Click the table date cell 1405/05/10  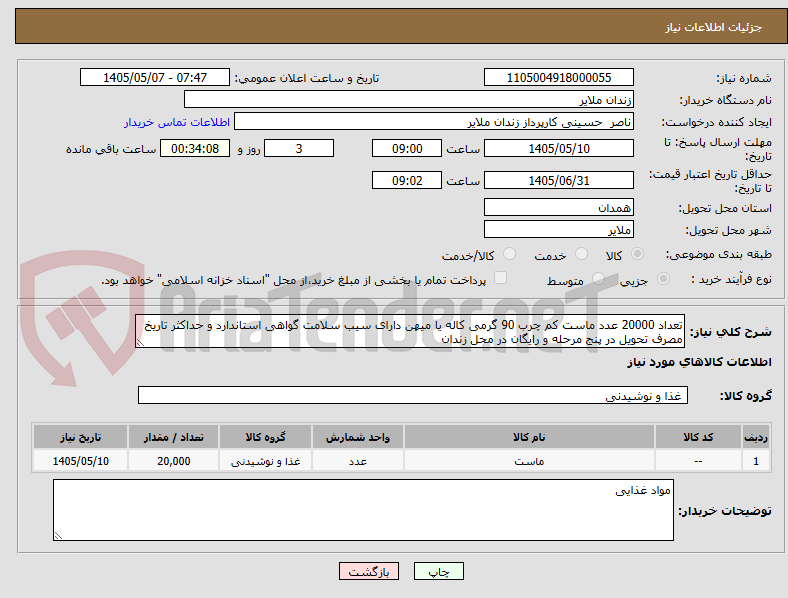click(x=80, y=461)
